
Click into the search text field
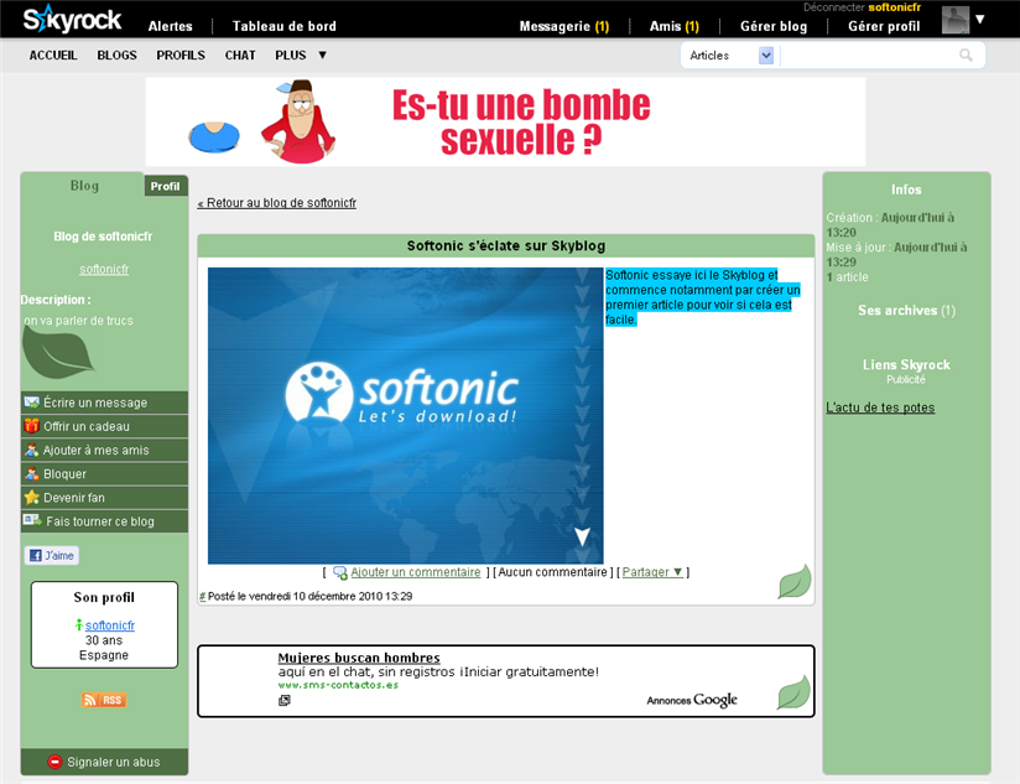pyautogui.click(x=868, y=55)
